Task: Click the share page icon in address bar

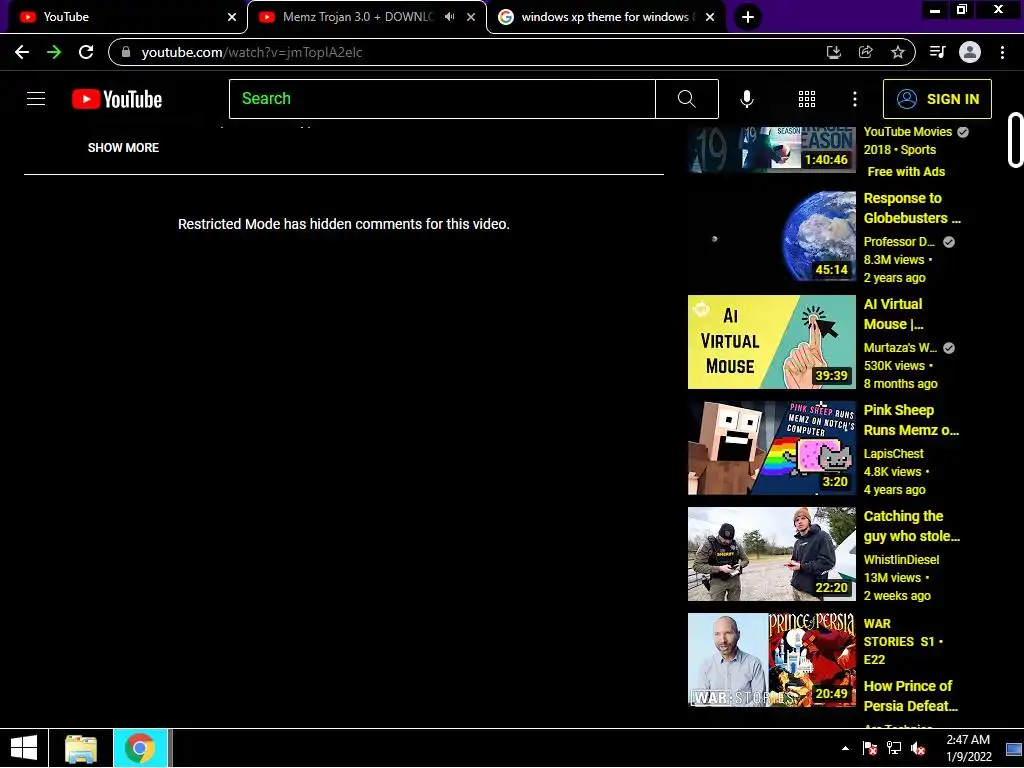Action: click(866, 52)
